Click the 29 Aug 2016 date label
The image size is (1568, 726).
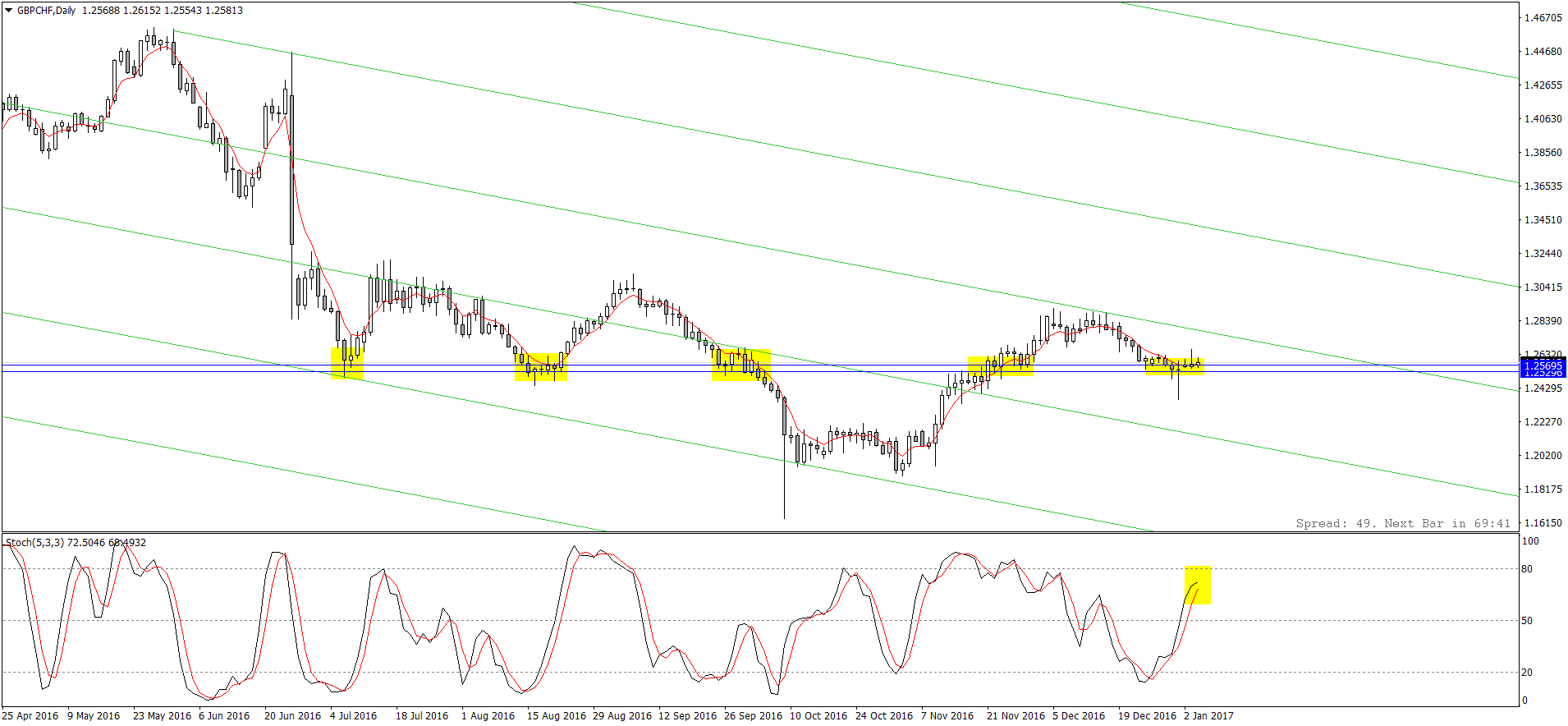tap(622, 715)
